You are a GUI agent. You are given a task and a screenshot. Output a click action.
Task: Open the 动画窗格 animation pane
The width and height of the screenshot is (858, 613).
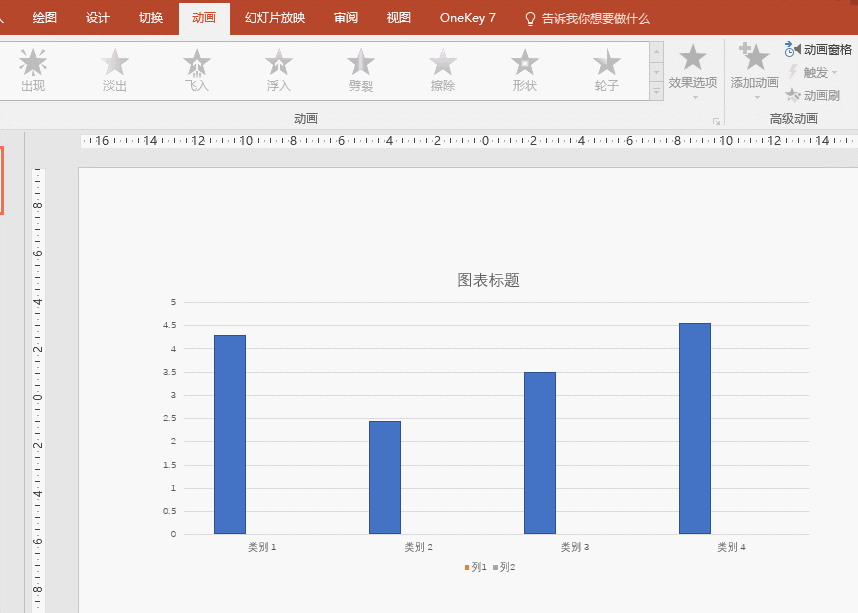pyautogui.click(x=818, y=49)
